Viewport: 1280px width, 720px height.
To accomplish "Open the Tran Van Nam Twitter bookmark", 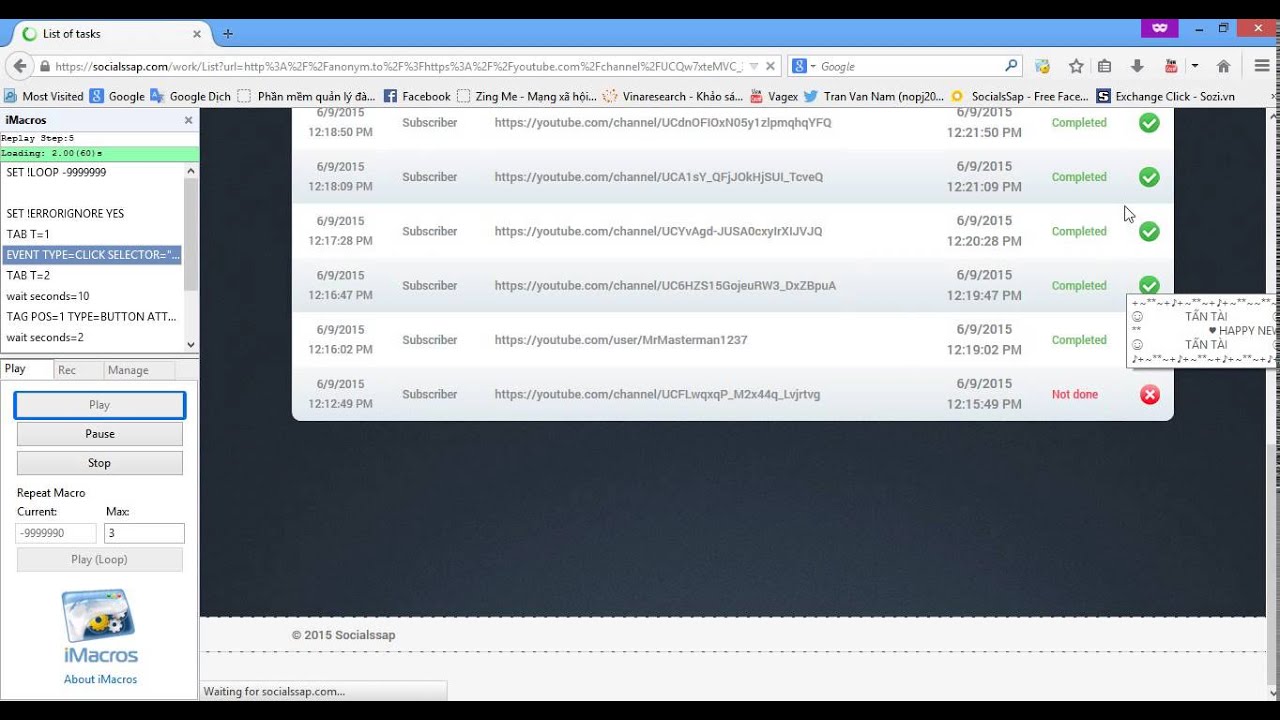I will [x=873, y=96].
